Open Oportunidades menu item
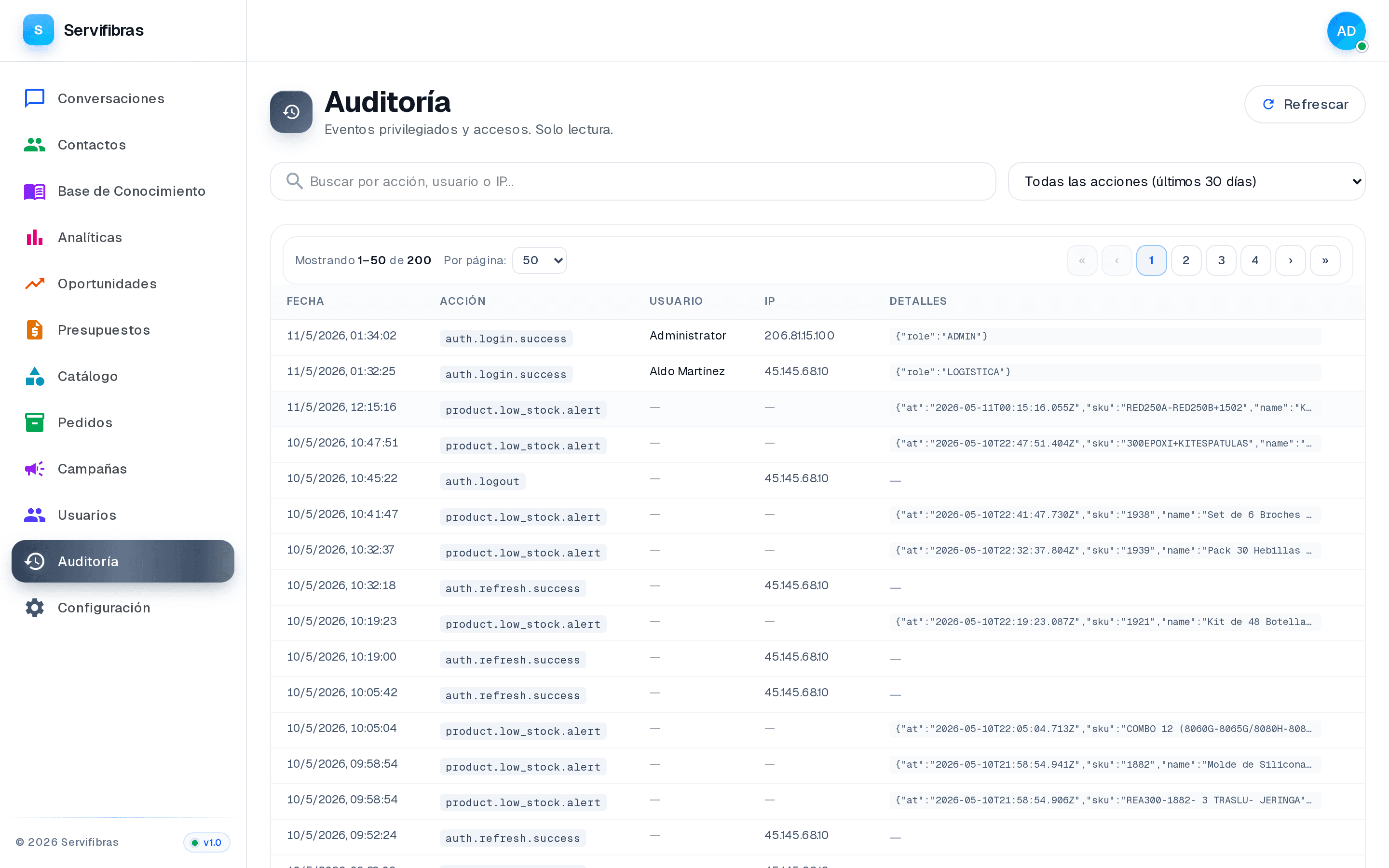The height and width of the screenshot is (868, 1389). [x=123, y=284]
